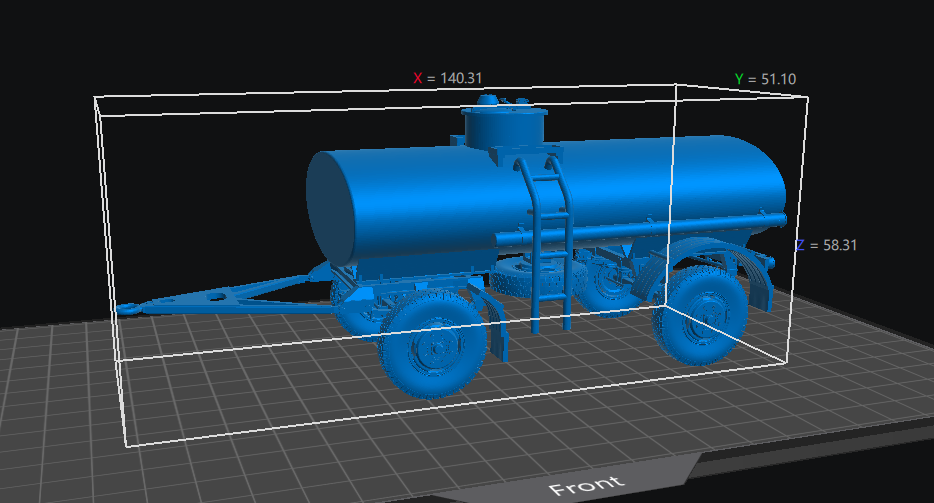Click the Z = 58.31 dimension label

click(826, 245)
